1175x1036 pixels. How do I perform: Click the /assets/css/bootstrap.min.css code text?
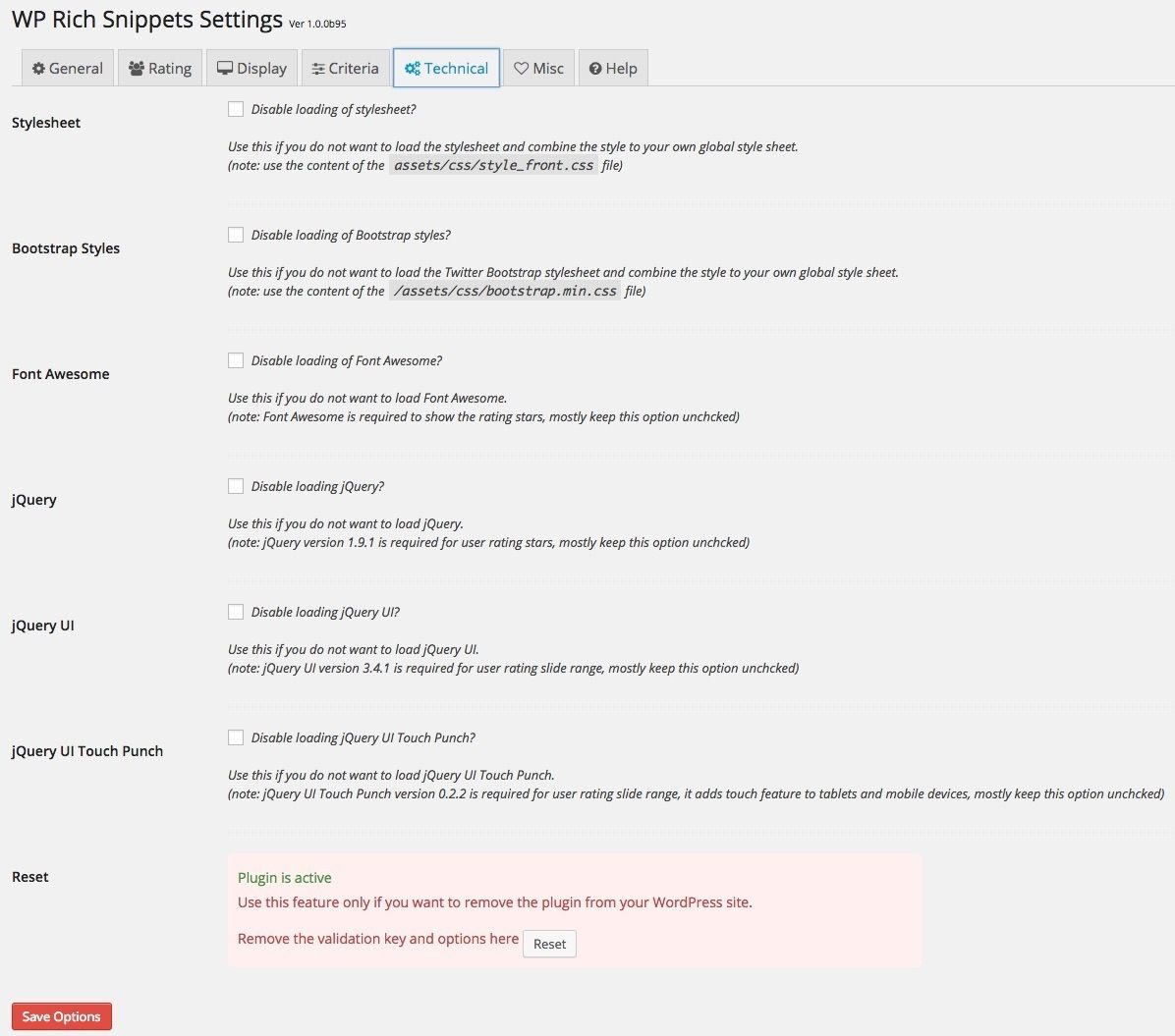(505, 292)
